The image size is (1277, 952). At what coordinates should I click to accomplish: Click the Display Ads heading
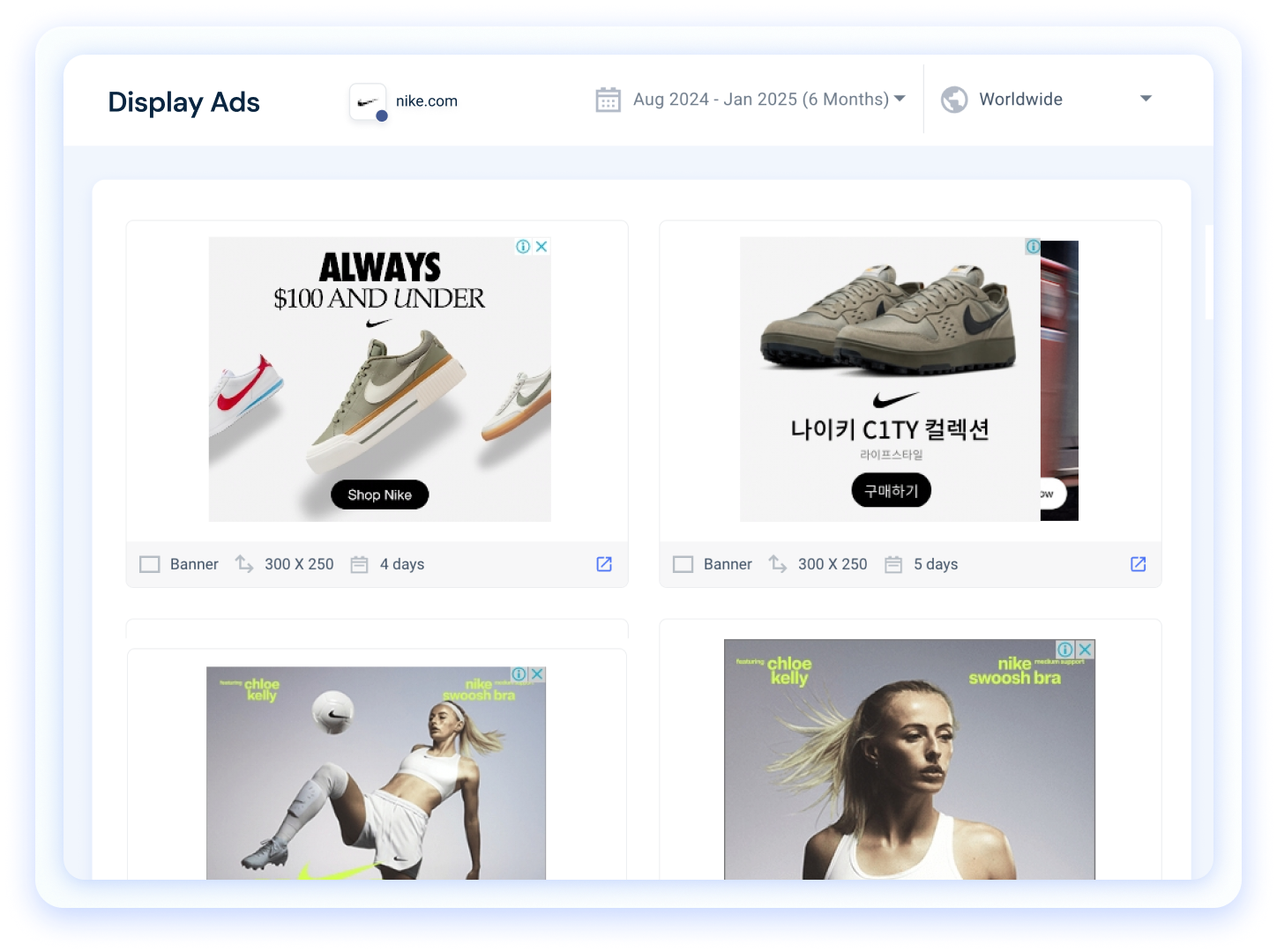pos(183,102)
